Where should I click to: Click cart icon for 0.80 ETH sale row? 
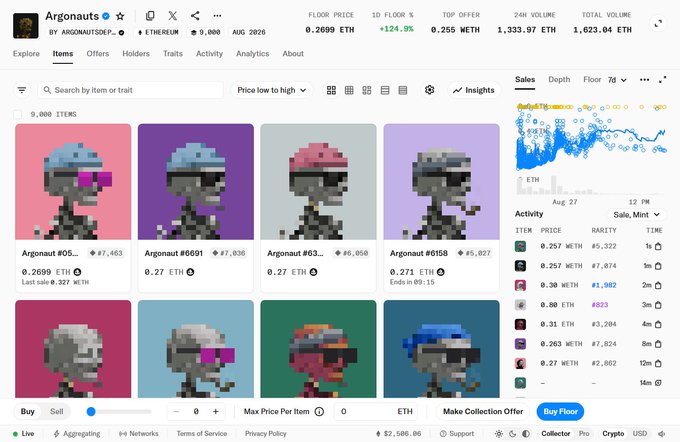point(658,305)
